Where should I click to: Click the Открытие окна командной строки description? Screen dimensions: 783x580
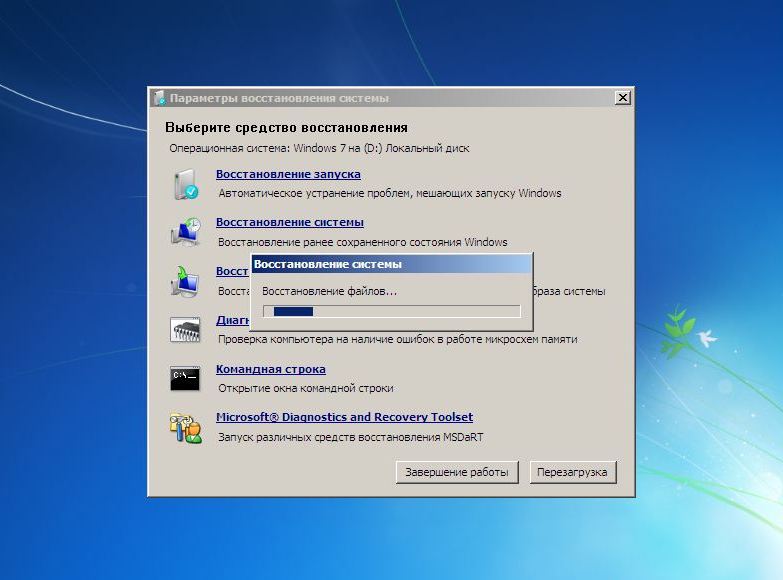coord(306,388)
